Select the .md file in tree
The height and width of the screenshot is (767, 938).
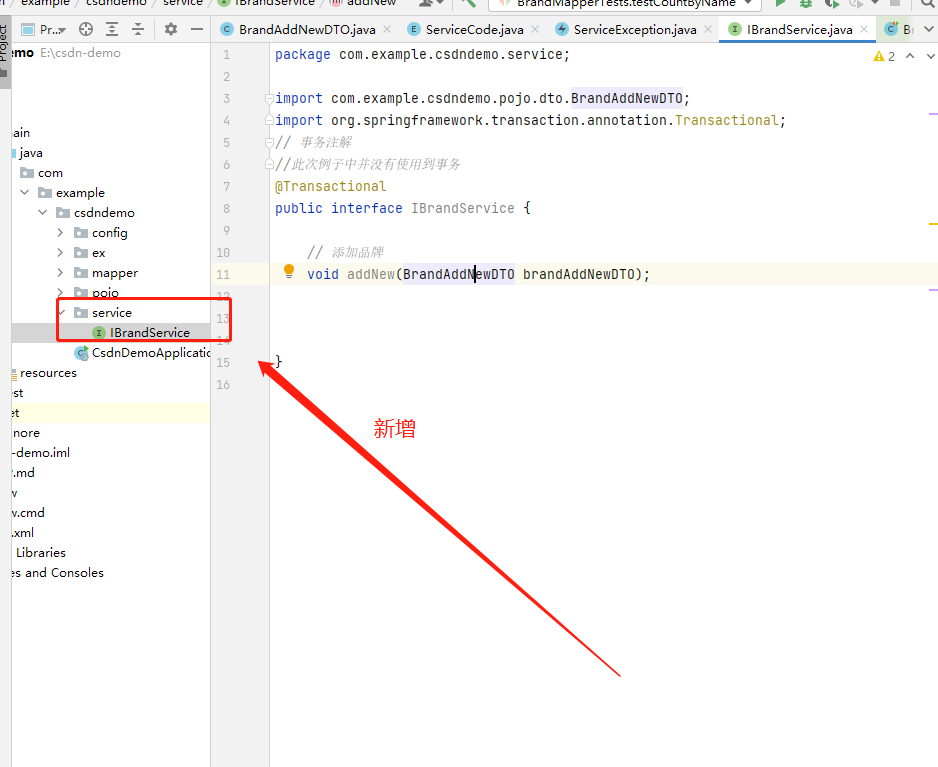click(23, 473)
